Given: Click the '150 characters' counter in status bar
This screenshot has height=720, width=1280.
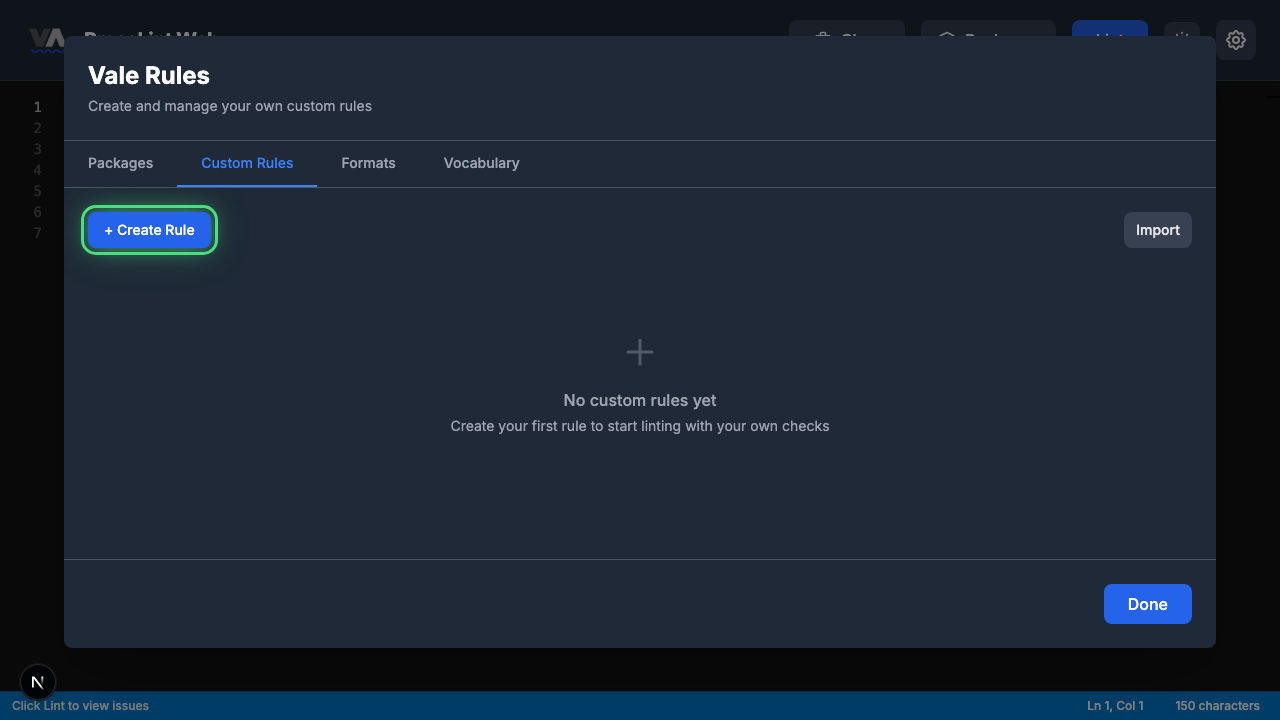Looking at the screenshot, I should click(x=1218, y=706).
